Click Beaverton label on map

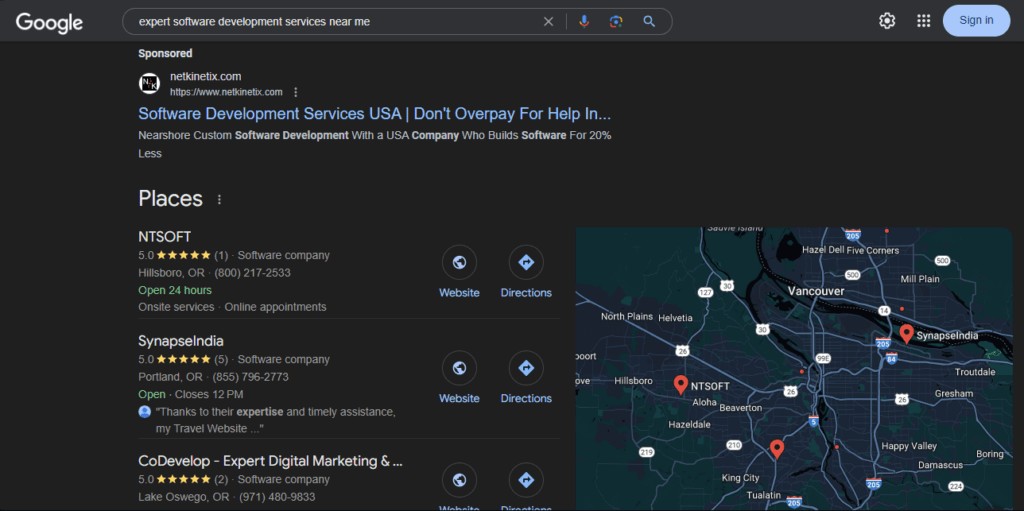click(741, 408)
